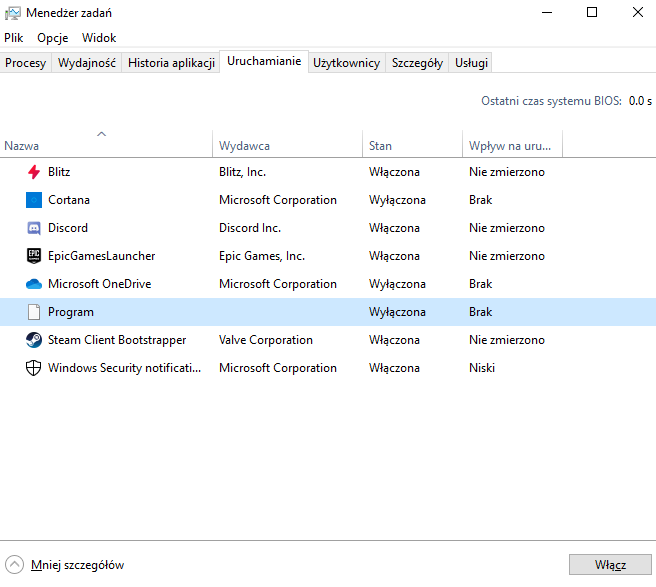This screenshot has width=656, height=587.
Task: Click the Epic Games, Inc. publisher cell
Action: (x=262, y=256)
